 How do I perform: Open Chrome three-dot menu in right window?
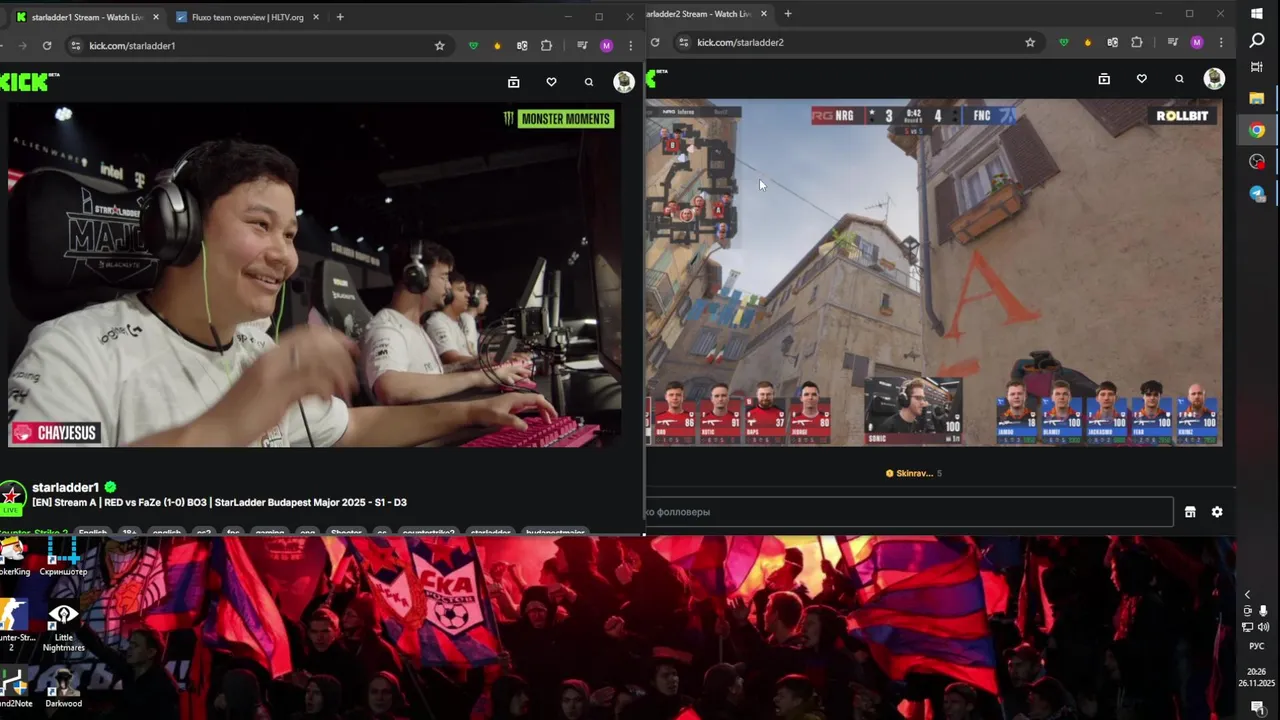tap(1221, 42)
